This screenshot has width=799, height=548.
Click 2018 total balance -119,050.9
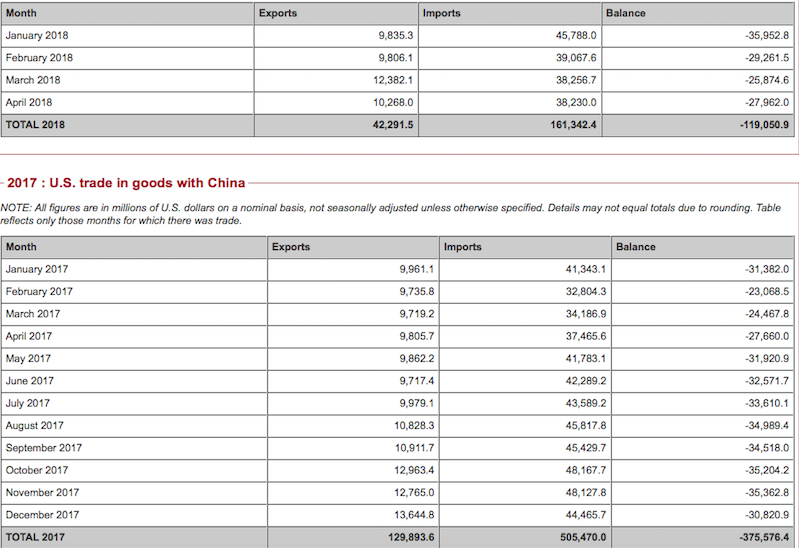[x=764, y=125]
